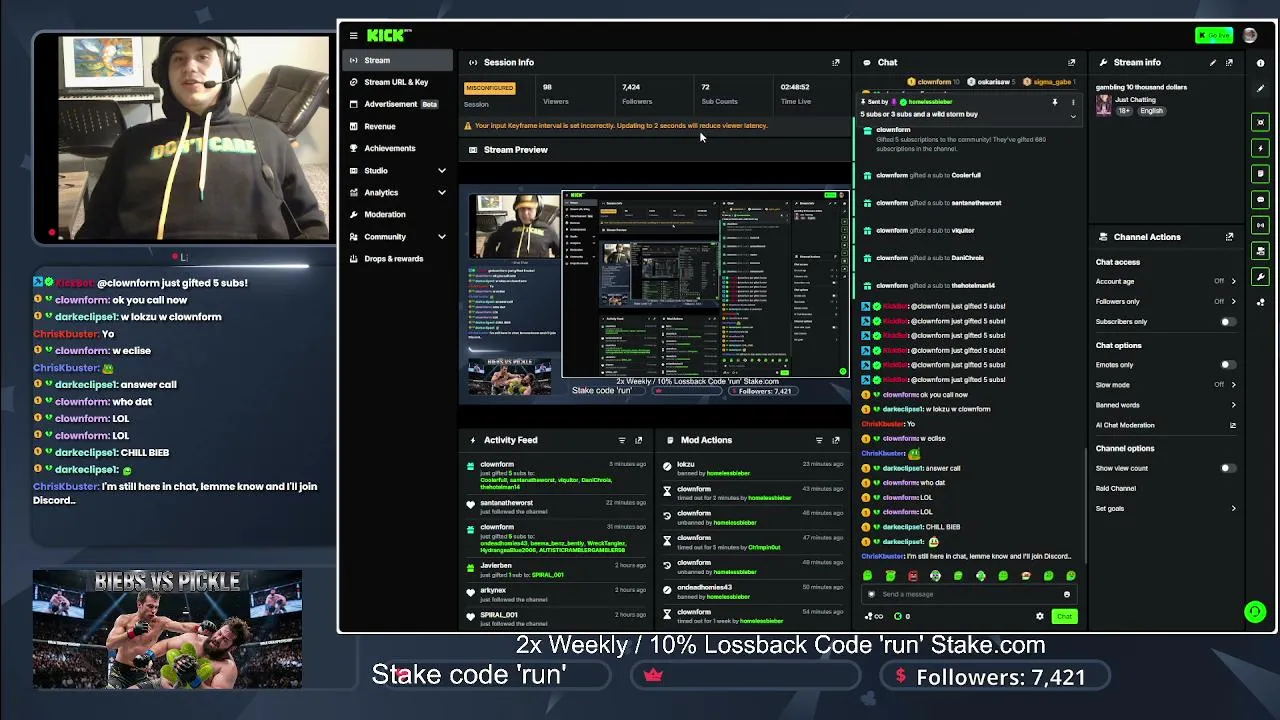Open chat settings gear icon
This screenshot has width=1280, height=720.
point(1040,616)
